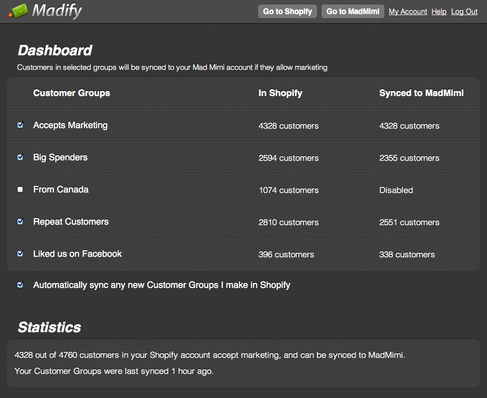Click the 4328 out of 4760 customers sentence

click(x=210, y=355)
